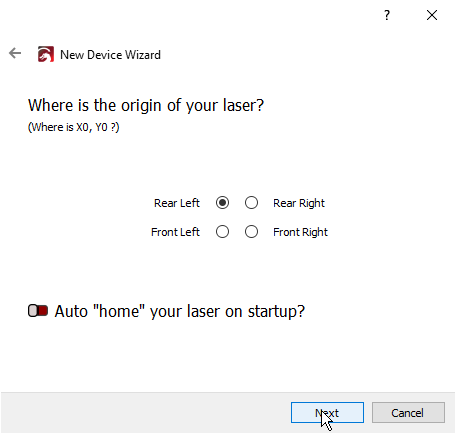The width and height of the screenshot is (456, 434).
Task: Click Next to continue the wizard
Action: (x=327, y=413)
